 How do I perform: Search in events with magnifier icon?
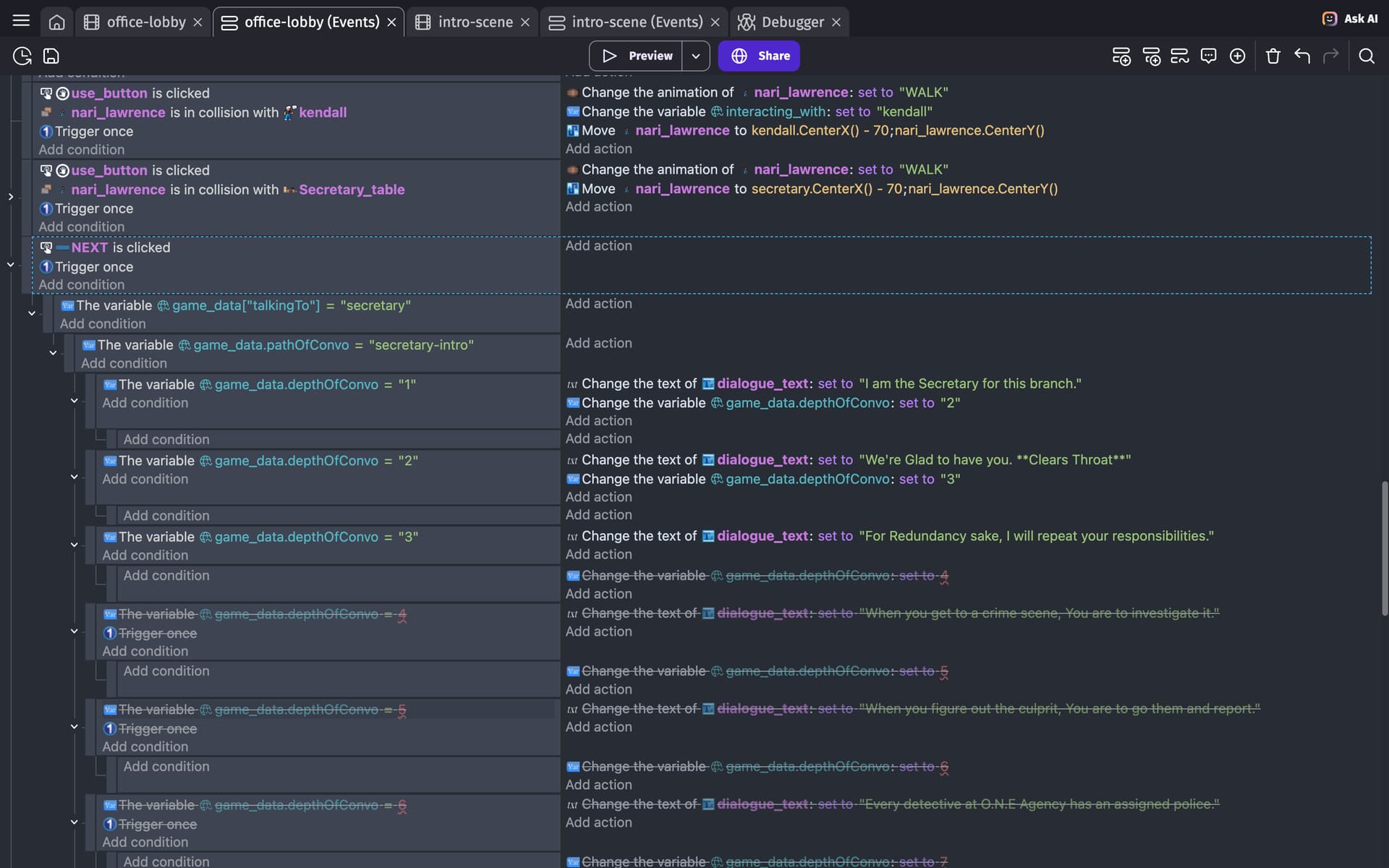click(1366, 56)
